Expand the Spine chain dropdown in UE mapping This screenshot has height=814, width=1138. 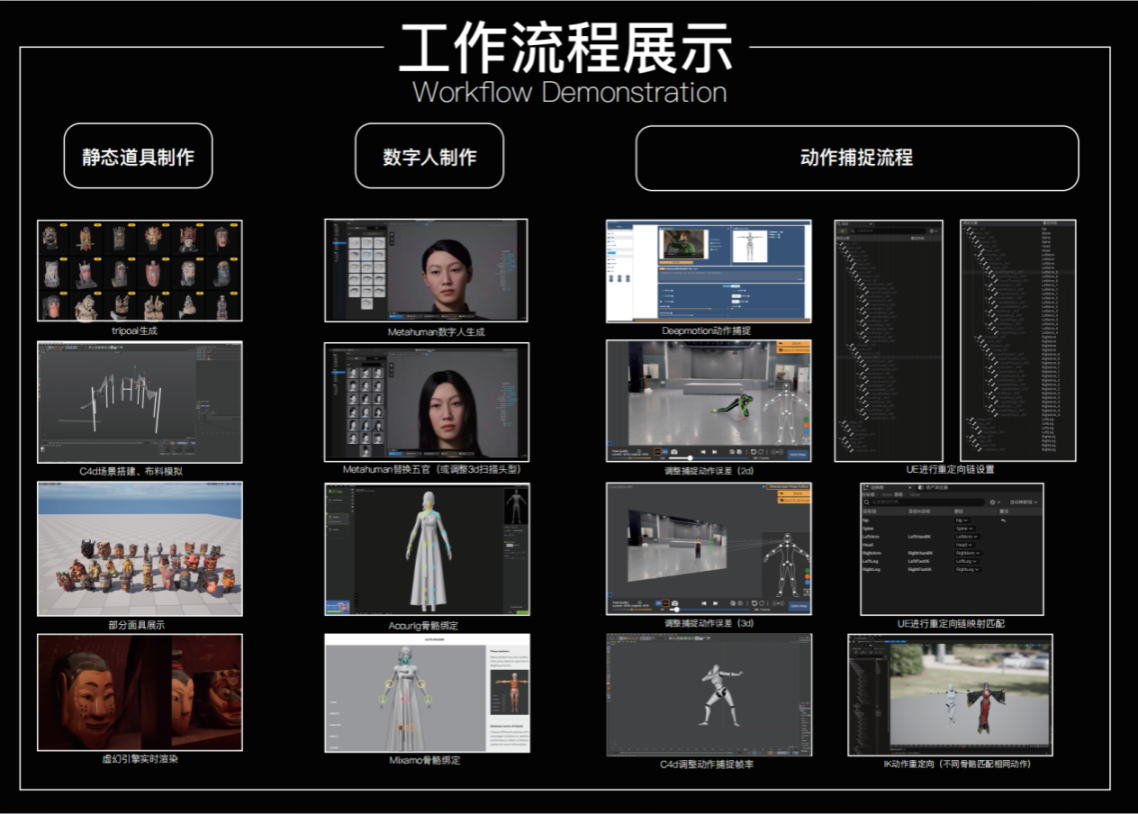tap(963, 529)
